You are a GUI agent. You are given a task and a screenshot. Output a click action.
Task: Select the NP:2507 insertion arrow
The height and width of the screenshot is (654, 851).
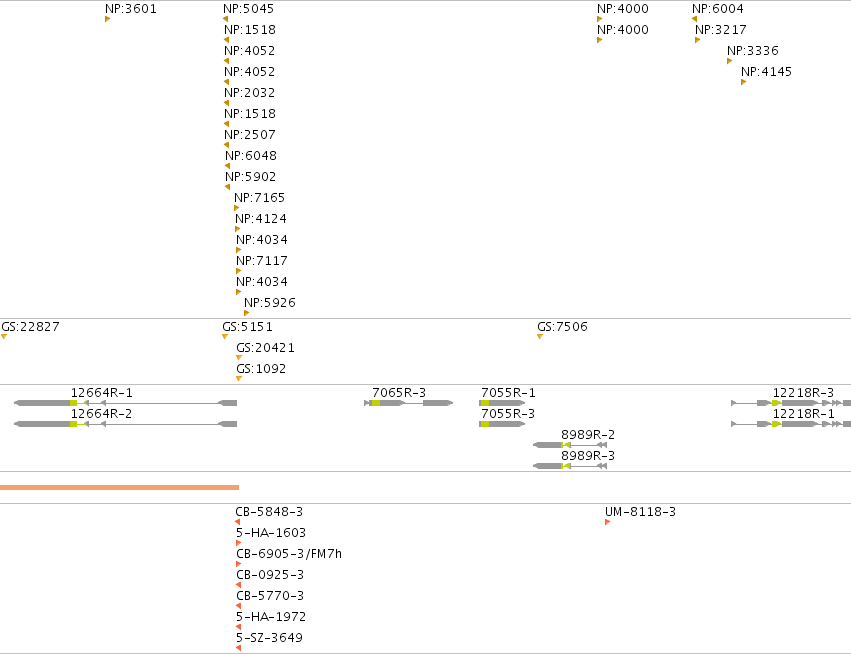(226, 145)
